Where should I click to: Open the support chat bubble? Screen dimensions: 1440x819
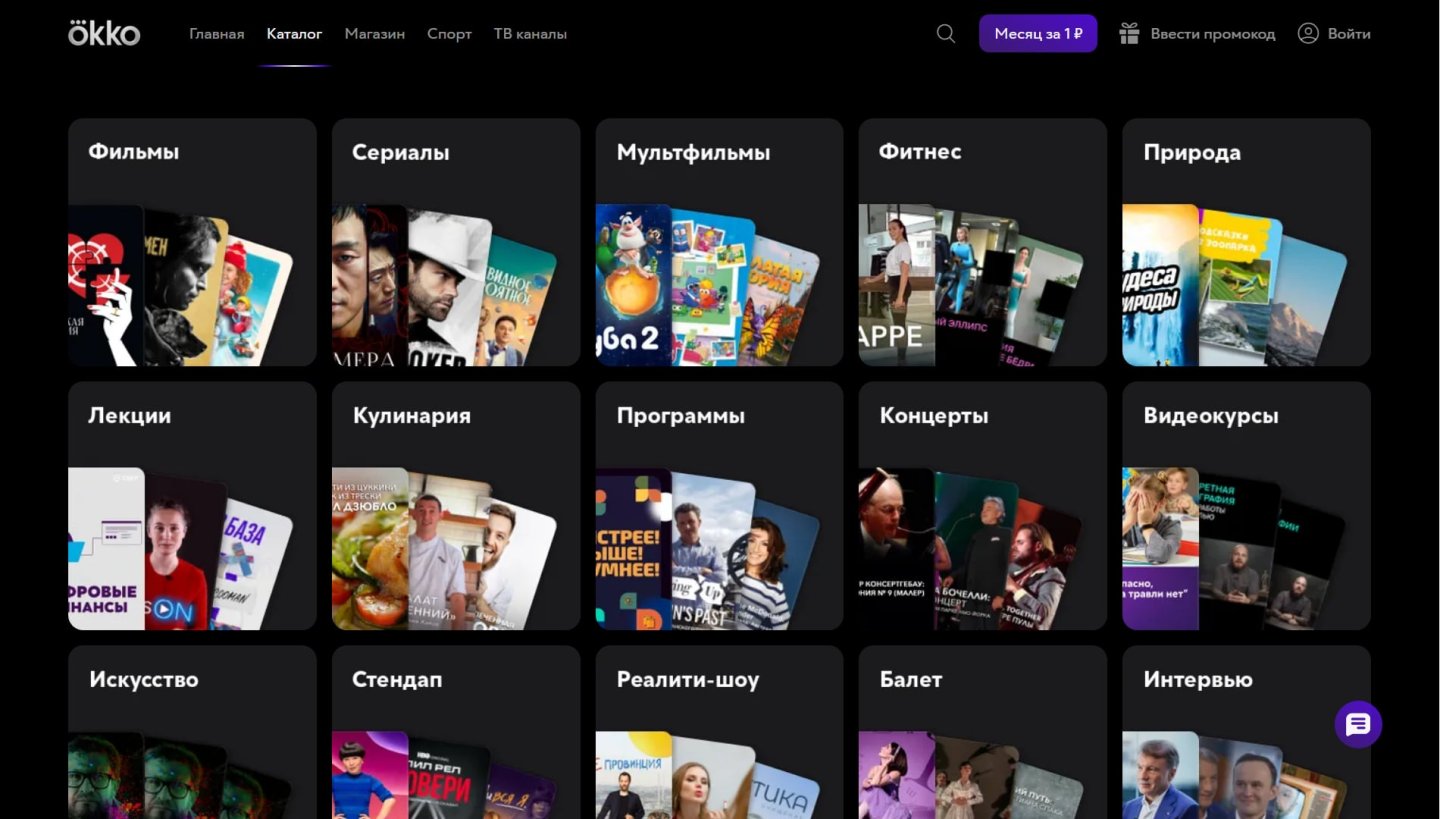[1358, 724]
